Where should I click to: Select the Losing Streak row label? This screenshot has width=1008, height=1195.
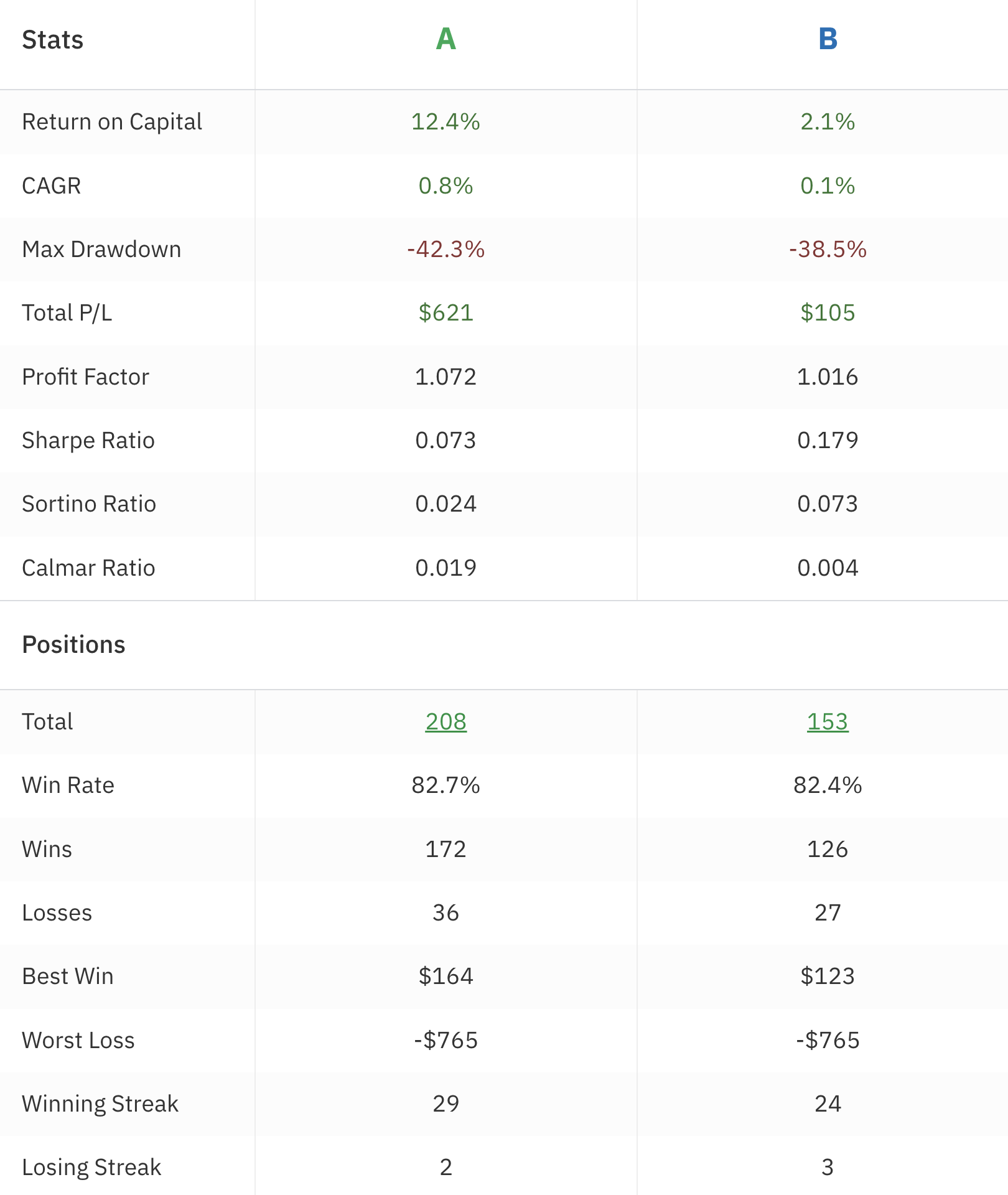click(91, 1168)
